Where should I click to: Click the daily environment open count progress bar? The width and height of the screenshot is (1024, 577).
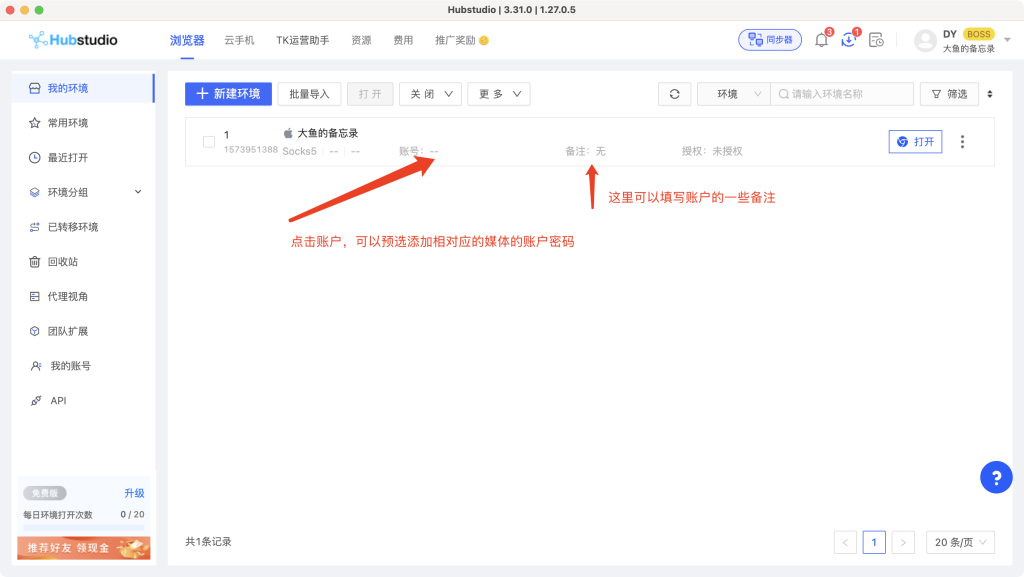click(x=84, y=527)
